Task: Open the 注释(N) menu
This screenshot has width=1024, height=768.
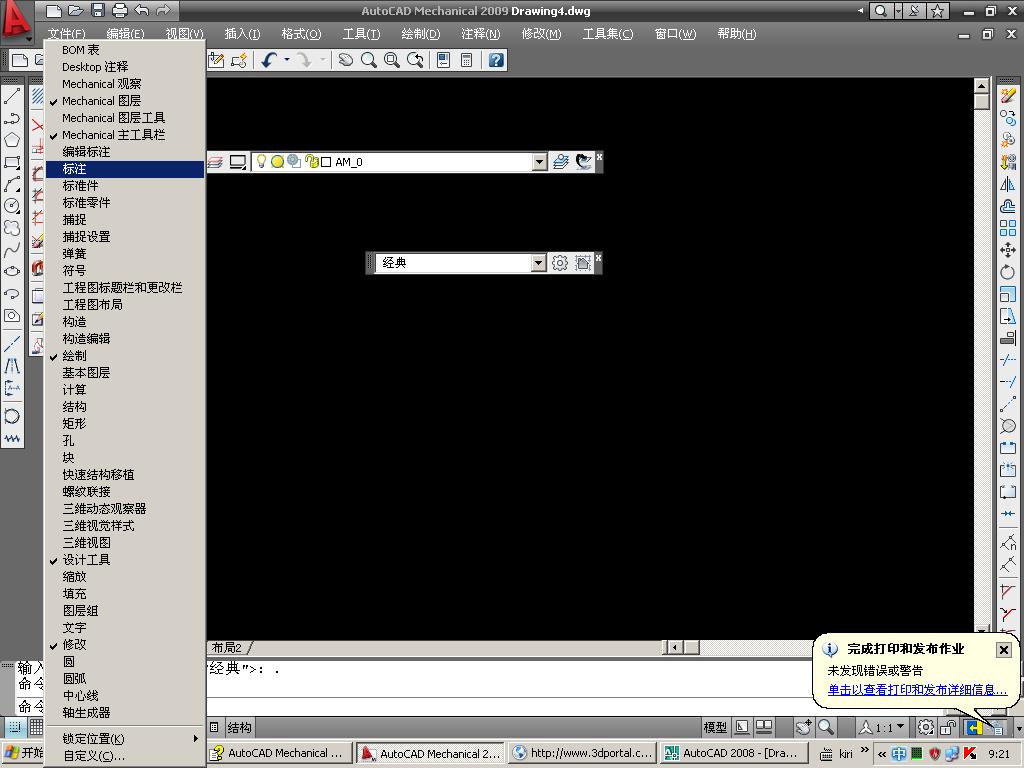Action: pos(481,33)
